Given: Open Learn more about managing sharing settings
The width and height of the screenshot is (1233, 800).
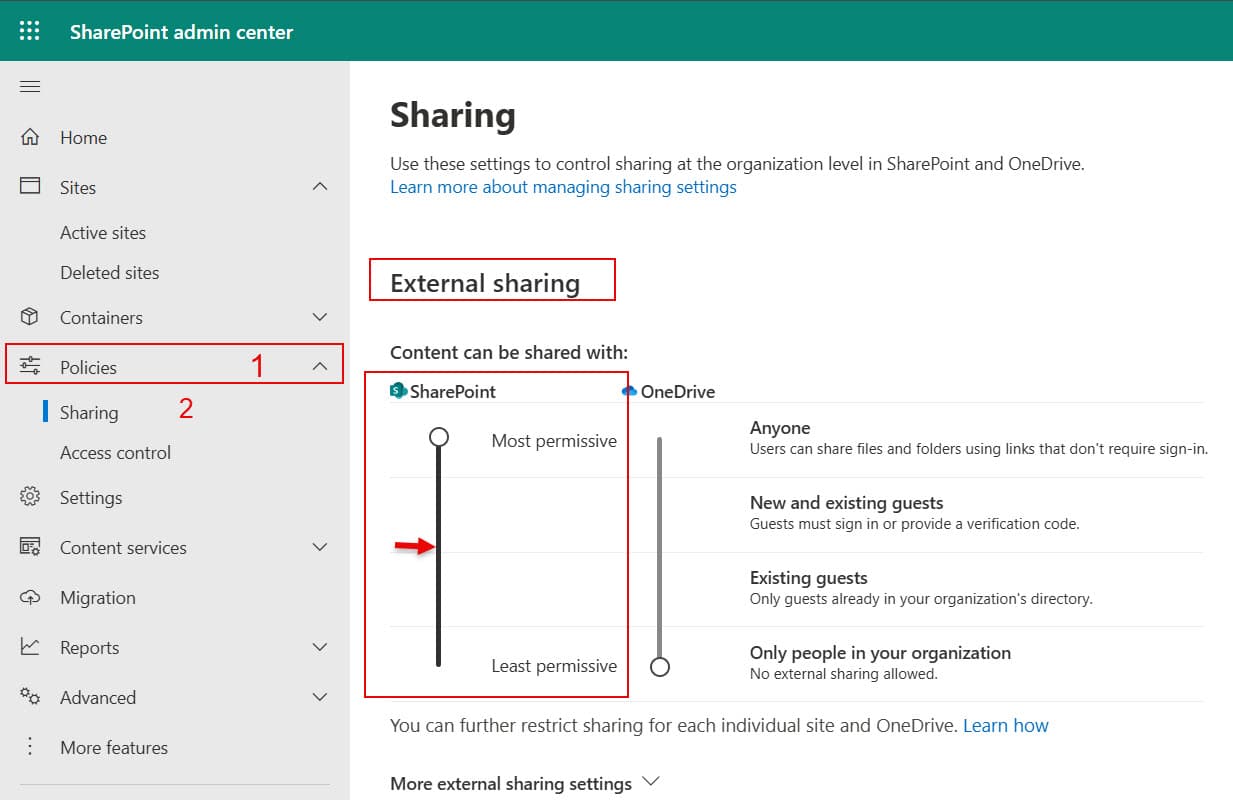Looking at the screenshot, I should click(x=563, y=187).
